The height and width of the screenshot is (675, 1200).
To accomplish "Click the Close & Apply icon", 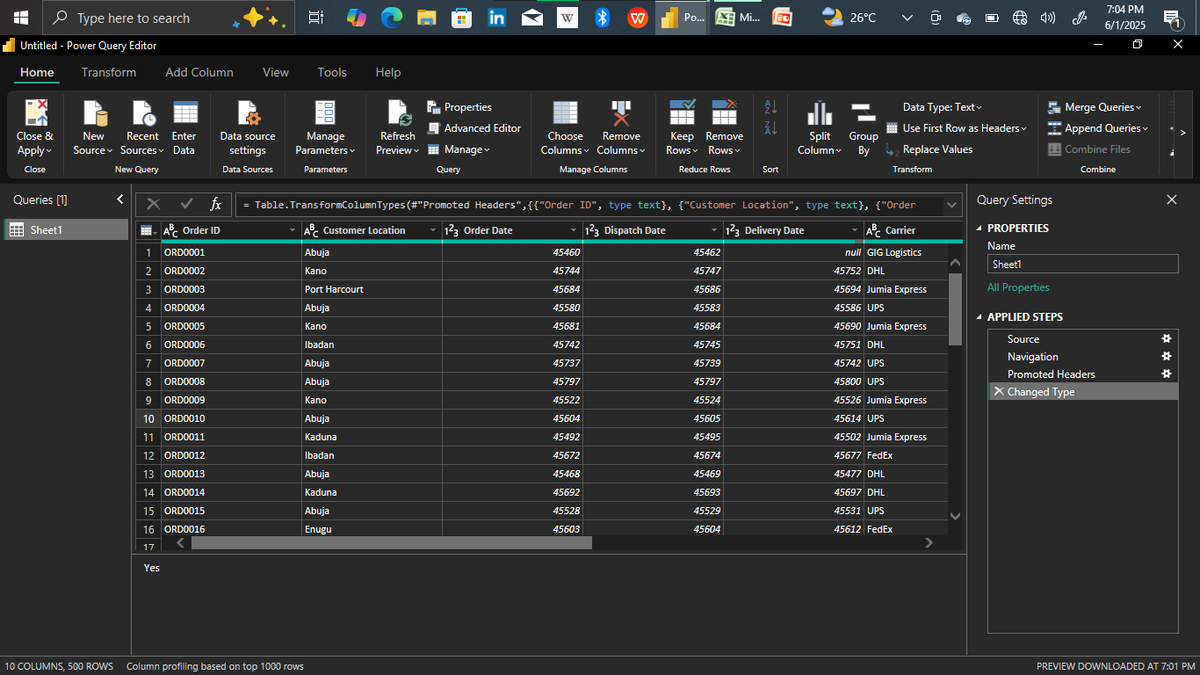I will click(36, 112).
